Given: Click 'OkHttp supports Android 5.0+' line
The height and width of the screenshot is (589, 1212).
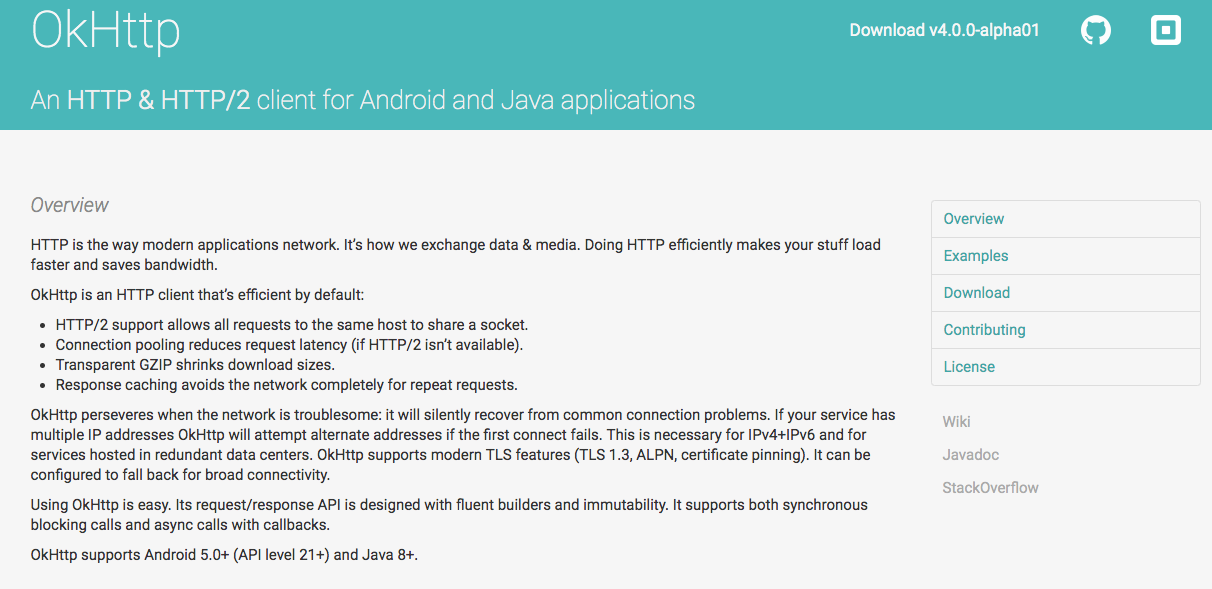Looking at the screenshot, I should click(x=224, y=554).
